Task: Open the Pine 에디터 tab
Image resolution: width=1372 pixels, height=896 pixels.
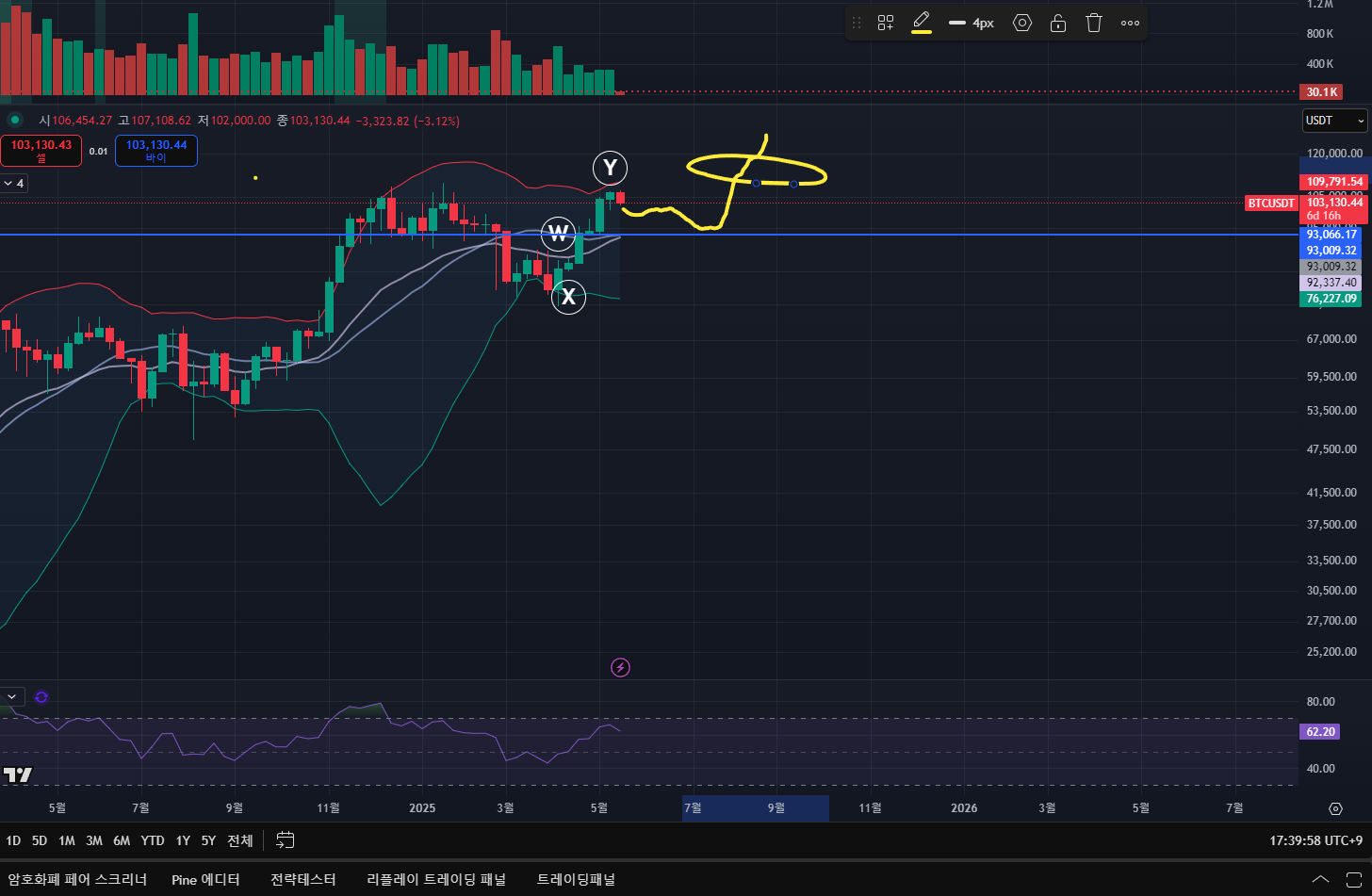Action: [205, 879]
